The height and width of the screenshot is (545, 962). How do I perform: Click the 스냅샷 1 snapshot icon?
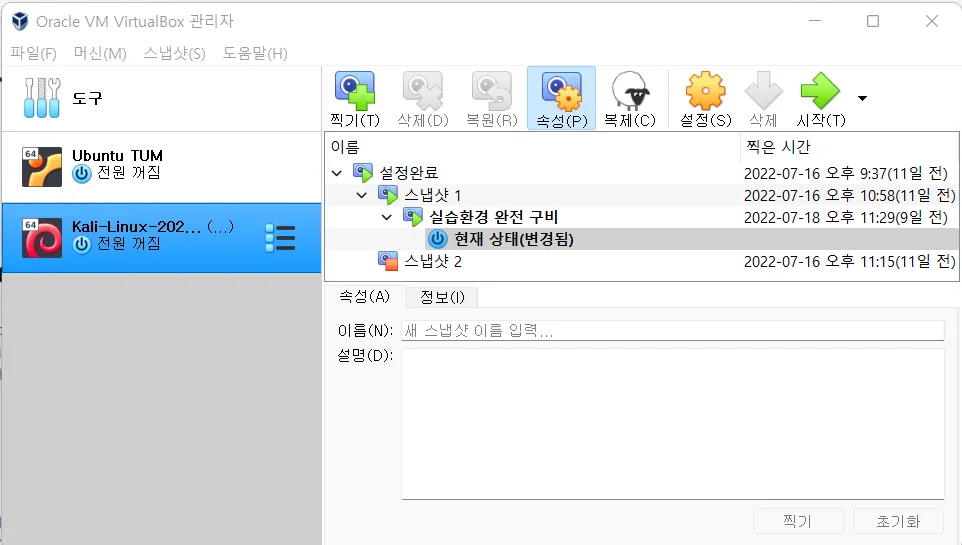(x=388, y=195)
